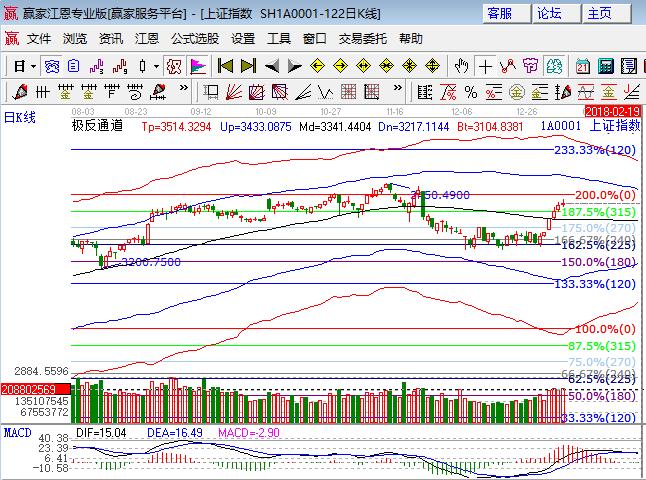Jump to first record with skip-back icon
This screenshot has width=646, height=480.
tap(226, 66)
